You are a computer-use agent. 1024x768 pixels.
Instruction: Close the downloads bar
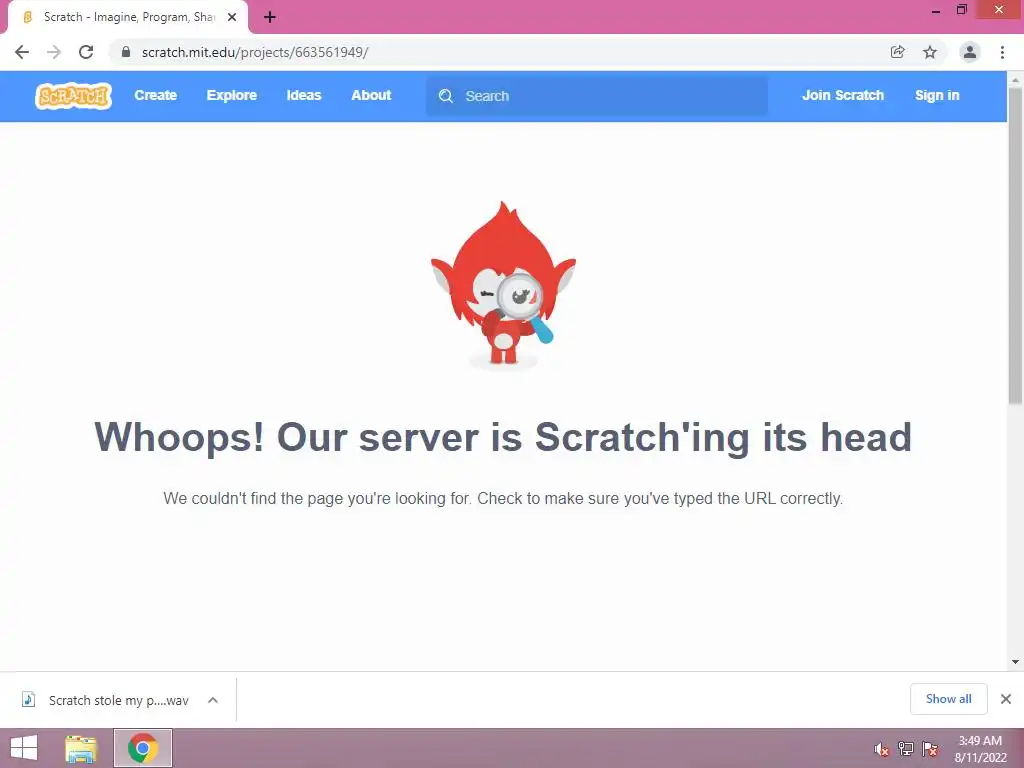[x=1006, y=699]
